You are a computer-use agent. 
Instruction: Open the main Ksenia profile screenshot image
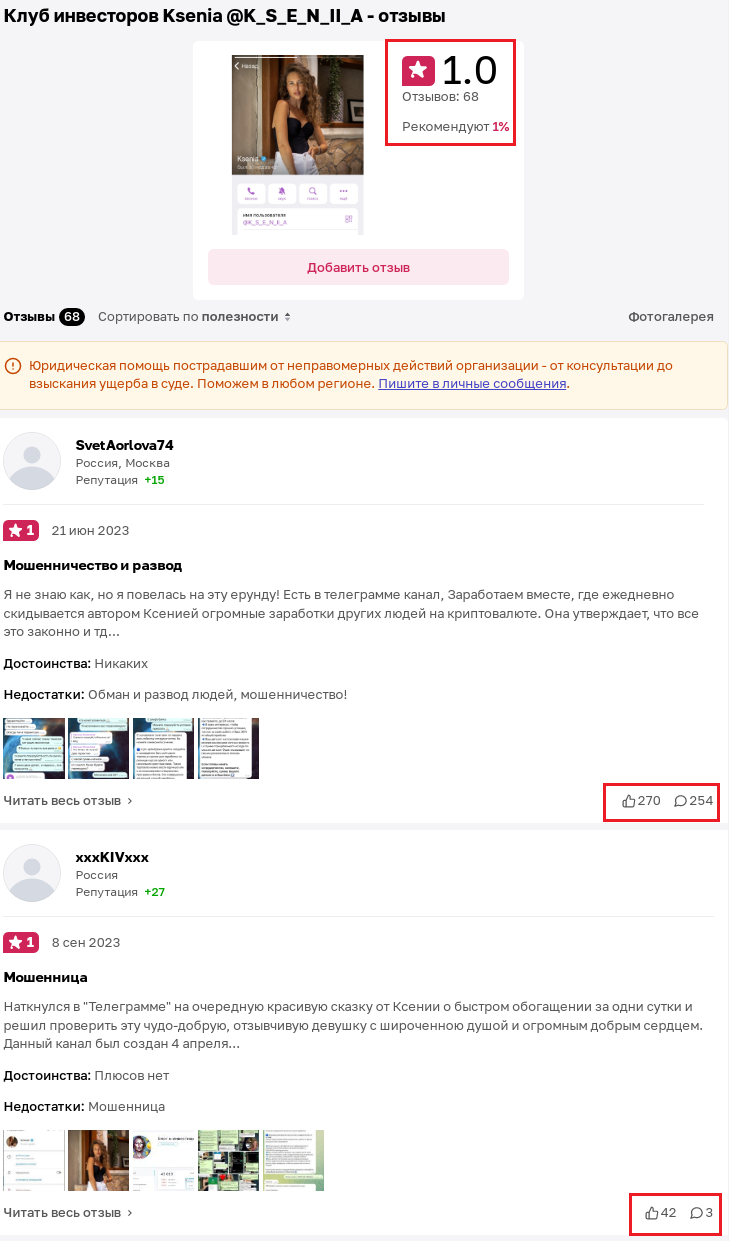coord(298,144)
